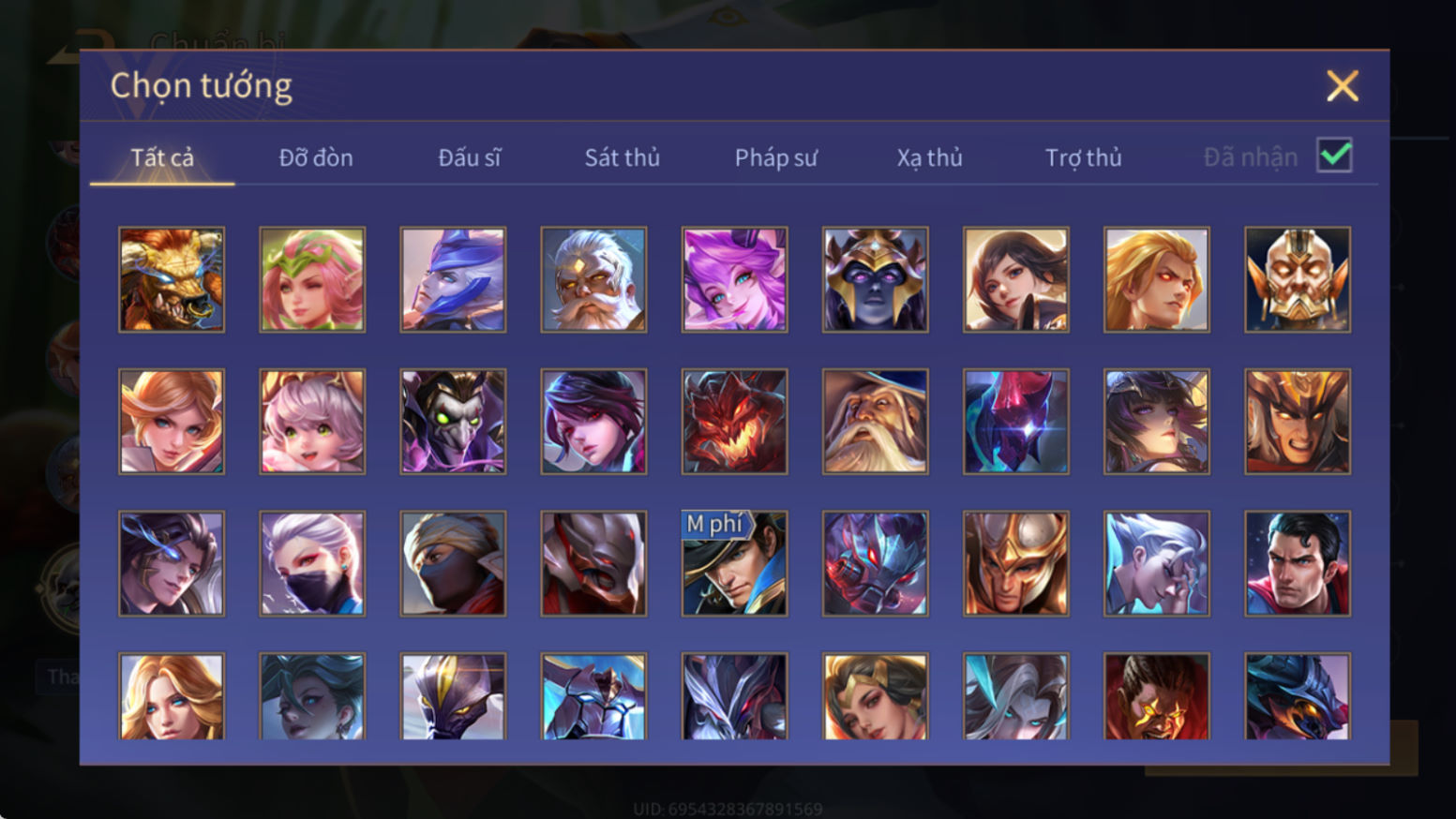Toggle the 'Đã nhận' checkbox
This screenshot has width=1456, height=819.
1334,156
